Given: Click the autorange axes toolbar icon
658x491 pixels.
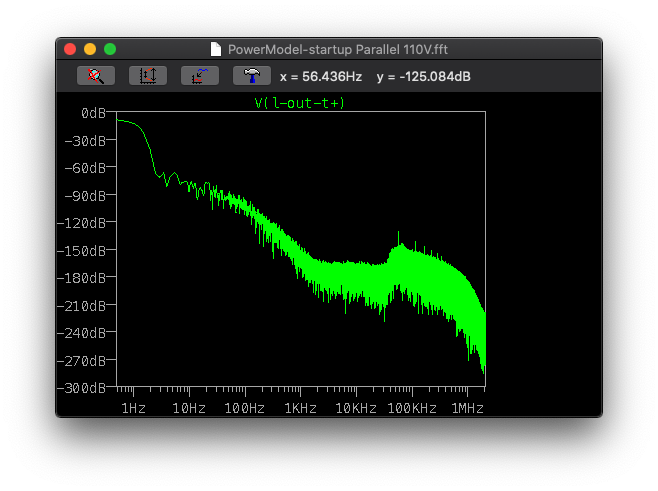Looking at the screenshot, I should [x=148, y=76].
